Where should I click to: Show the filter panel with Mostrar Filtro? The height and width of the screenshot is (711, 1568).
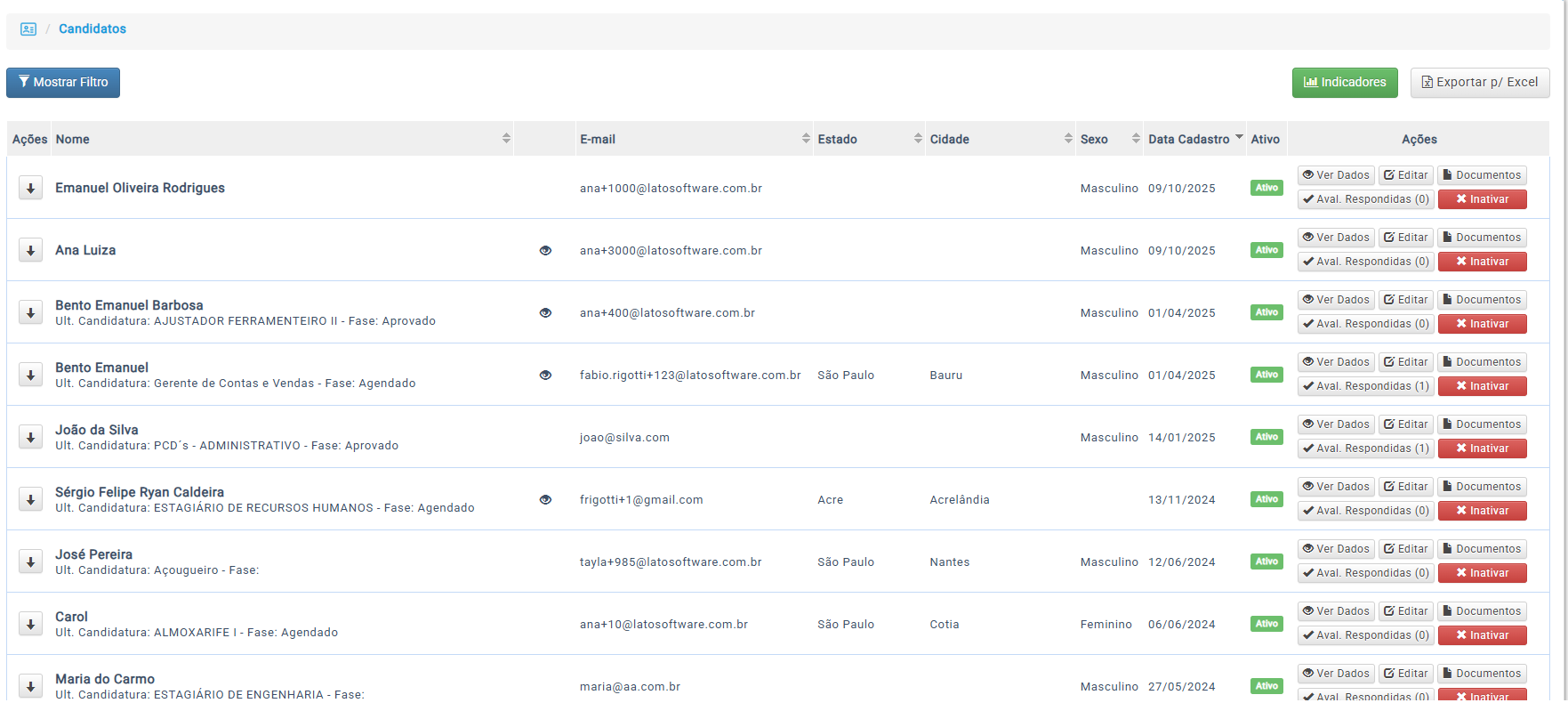(x=63, y=83)
